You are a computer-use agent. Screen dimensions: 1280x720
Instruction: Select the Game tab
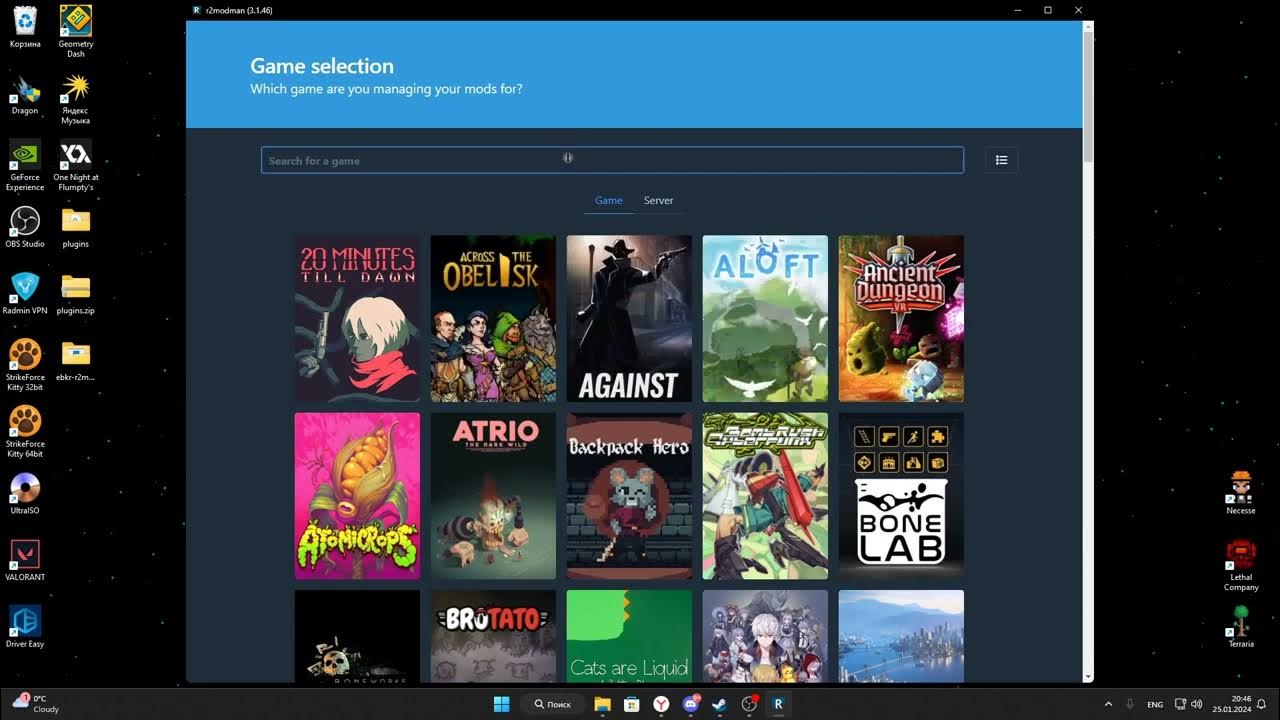click(609, 200)
